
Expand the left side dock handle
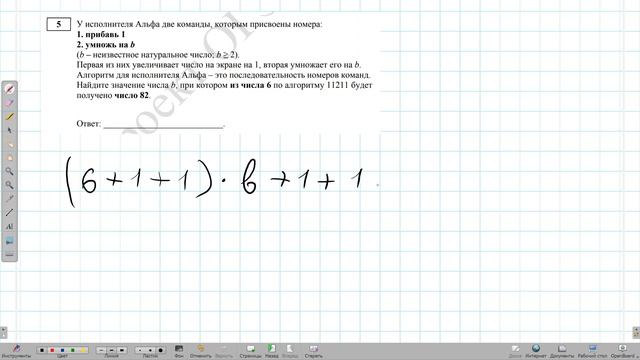click(3, 332)
